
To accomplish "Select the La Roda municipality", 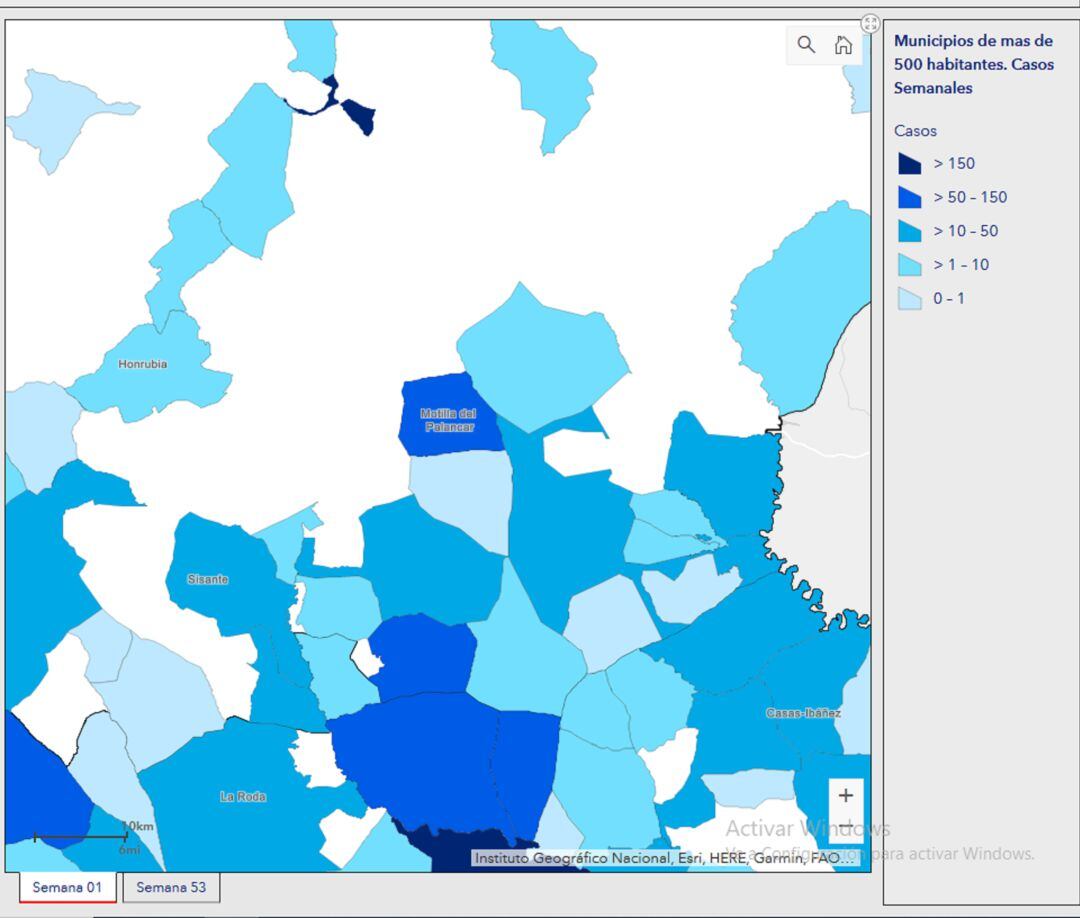I will [243, 797].
